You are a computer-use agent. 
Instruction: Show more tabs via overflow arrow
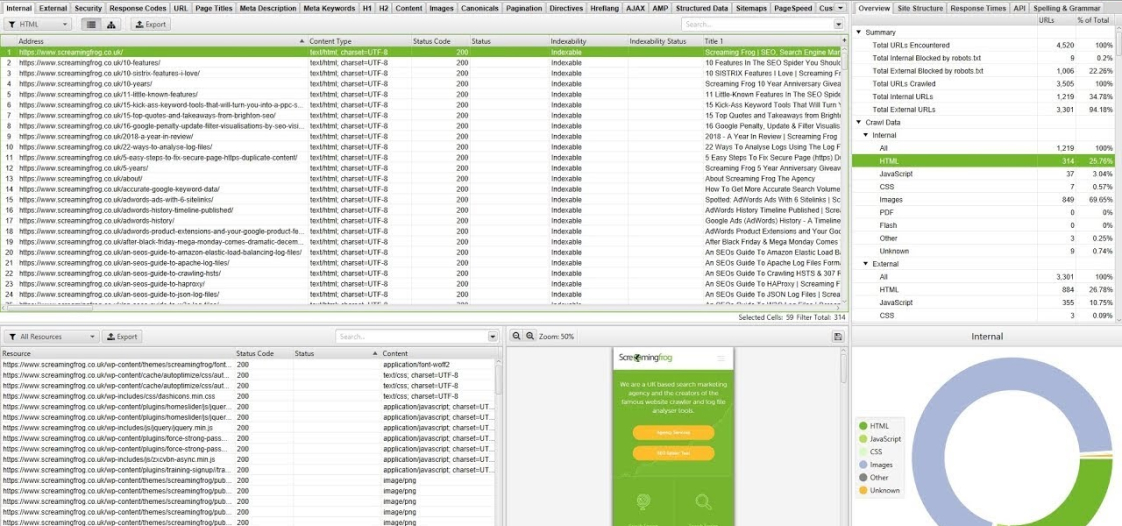pyautogui.click(x=840, y=8)
